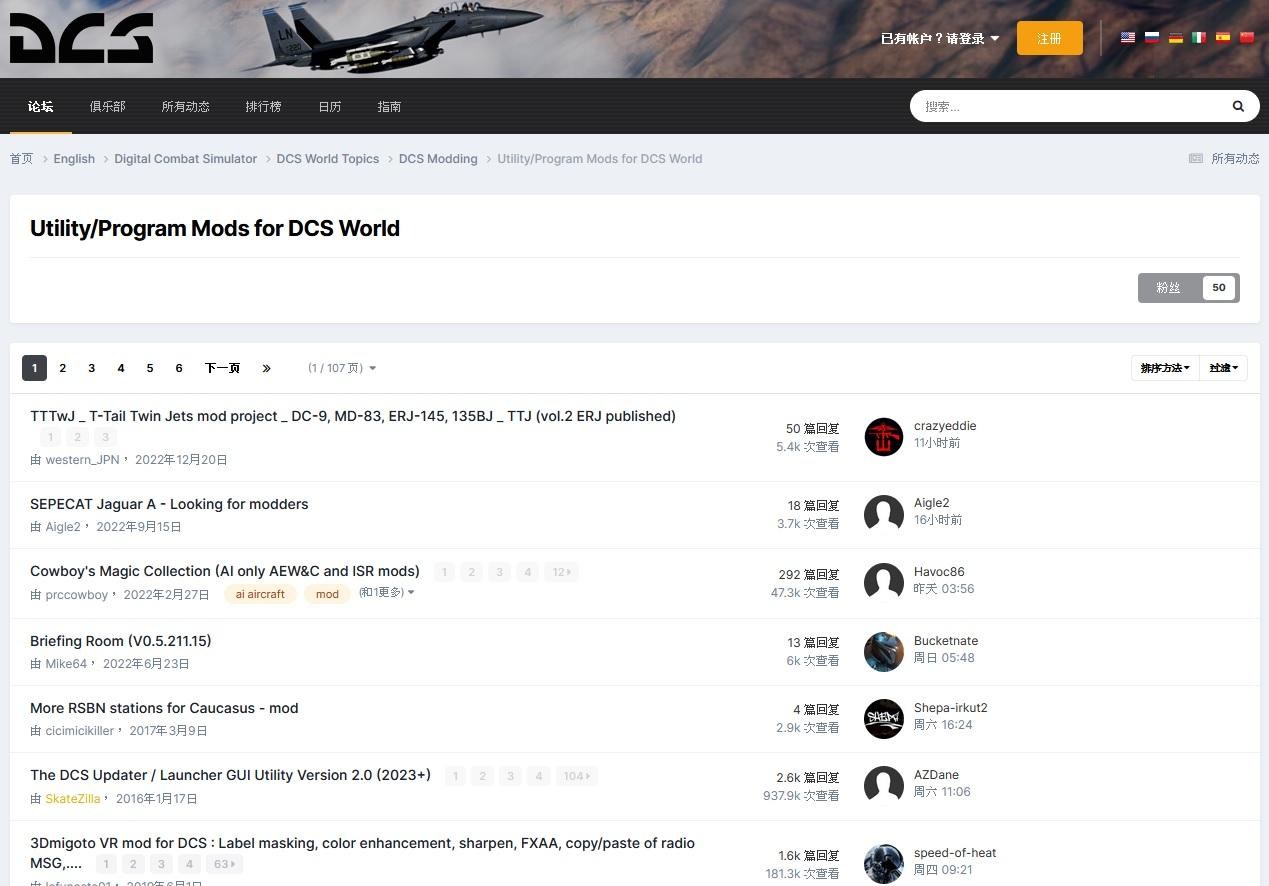Open the page jump dropdown (1 / 107 页)
Image resolution: width=1269 pixels, height=886 pixels.
pos(342,368)
